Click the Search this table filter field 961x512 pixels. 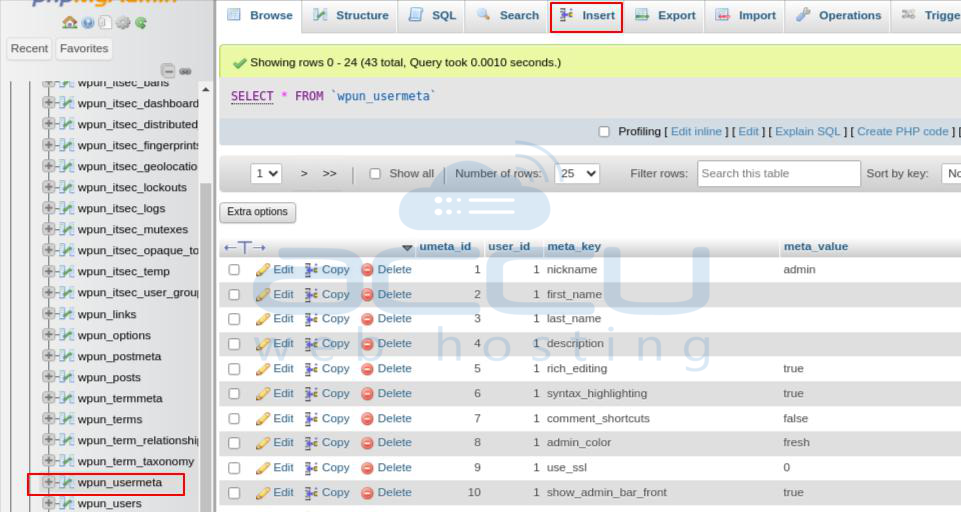coord(778,174)
